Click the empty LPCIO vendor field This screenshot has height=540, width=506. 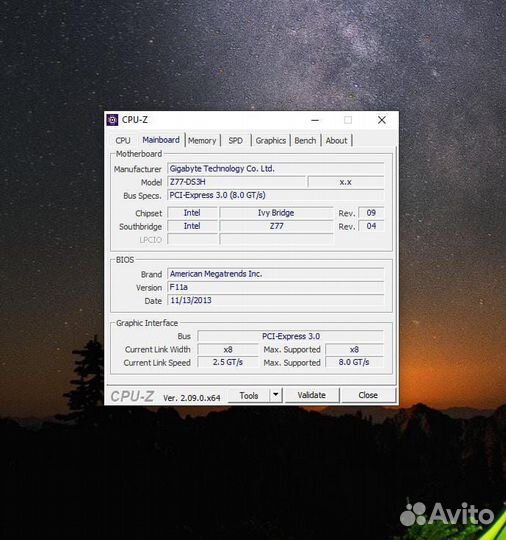[192, 239]
